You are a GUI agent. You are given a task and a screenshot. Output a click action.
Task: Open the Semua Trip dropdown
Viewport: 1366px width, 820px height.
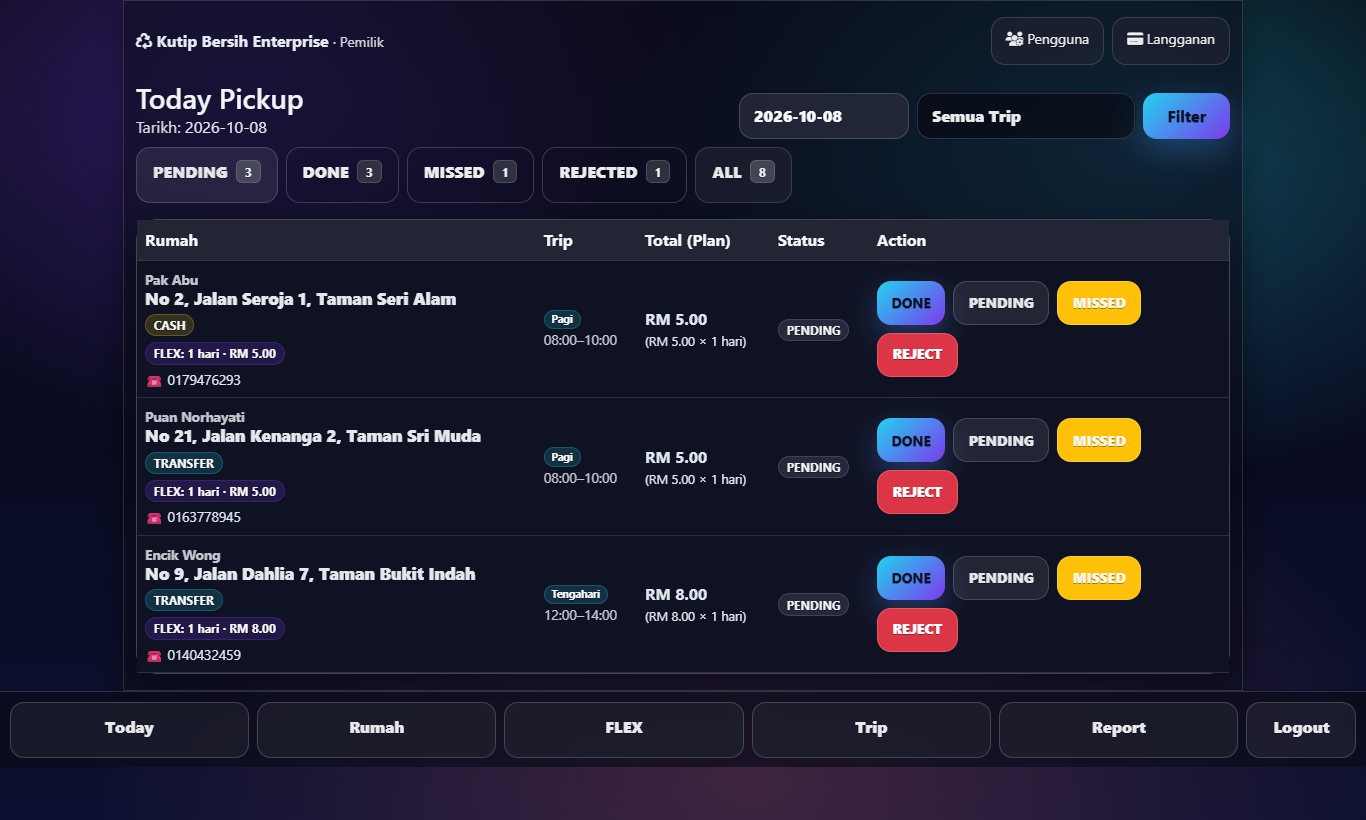click(x=1026, y=116)
